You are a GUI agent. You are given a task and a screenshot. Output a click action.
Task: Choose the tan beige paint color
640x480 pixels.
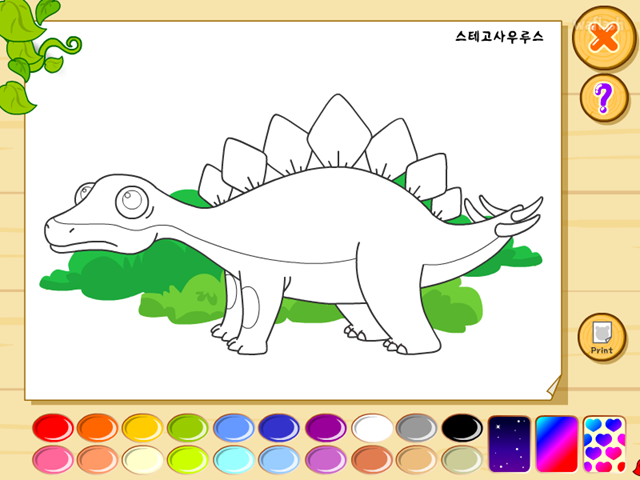click(417, 459)
